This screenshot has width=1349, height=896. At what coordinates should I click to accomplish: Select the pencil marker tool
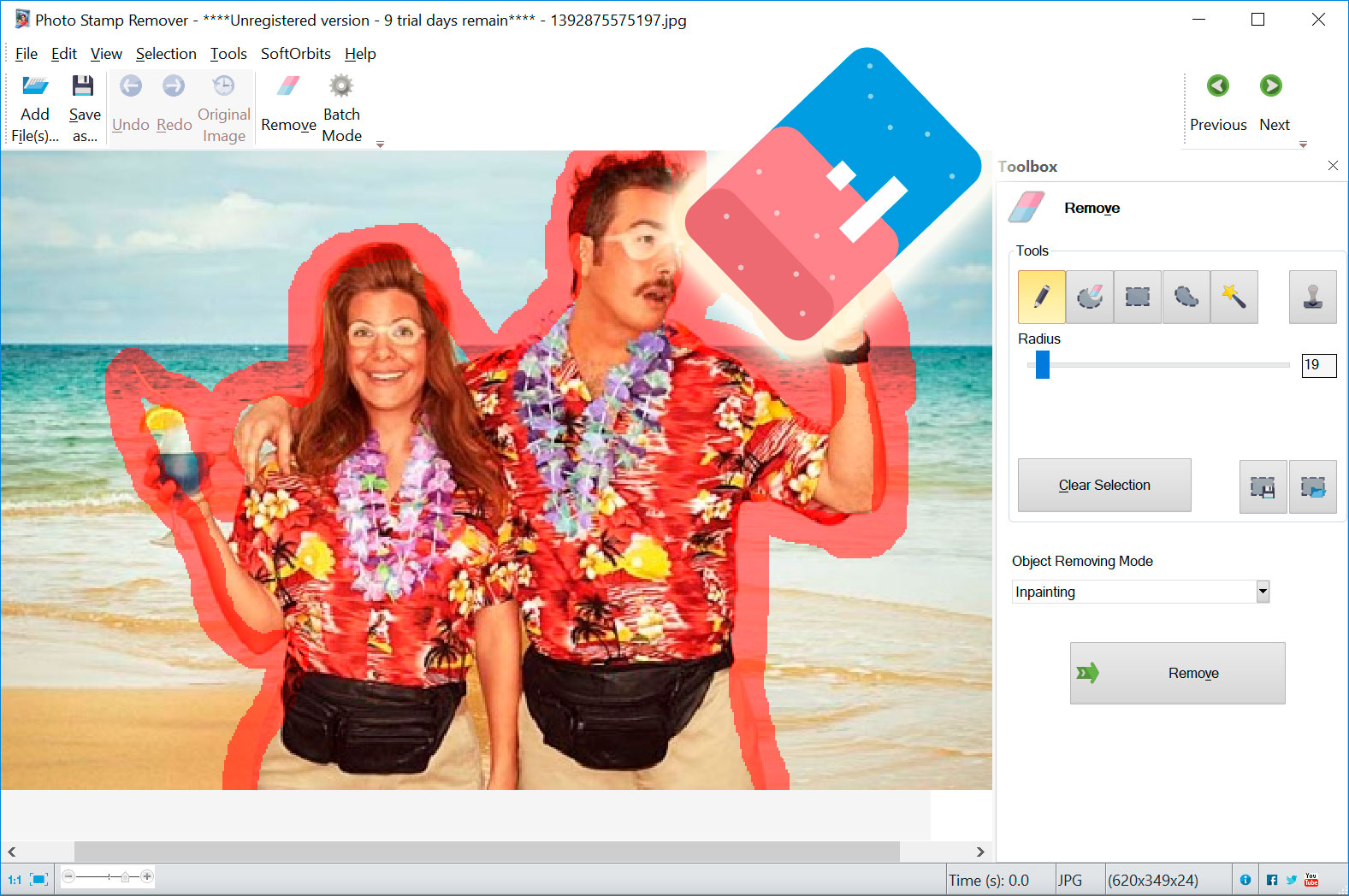pos(1042,297)
